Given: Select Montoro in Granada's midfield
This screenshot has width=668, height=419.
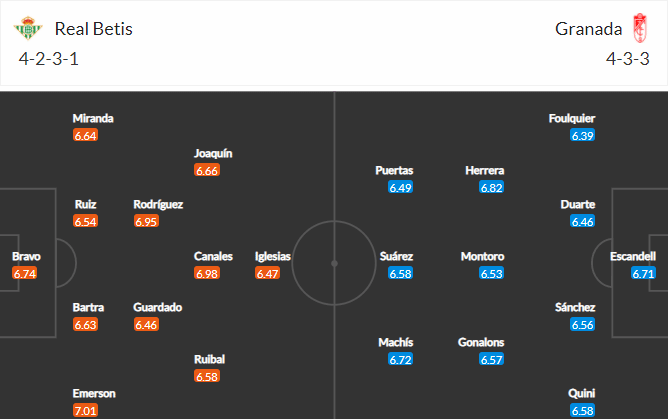Looking at the screenshot, I should tap(482, 256).
